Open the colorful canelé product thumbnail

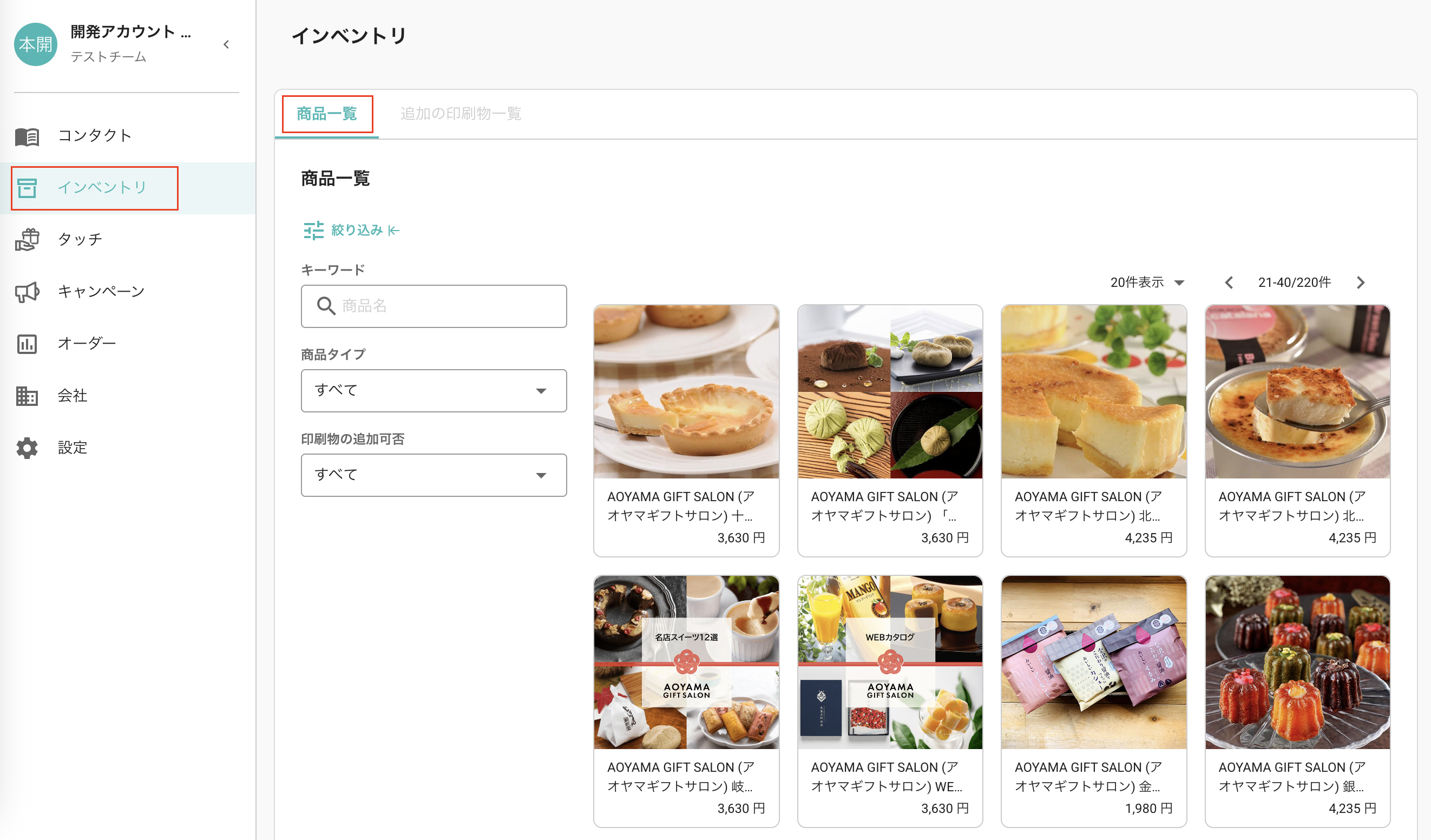coord(1297,662)
